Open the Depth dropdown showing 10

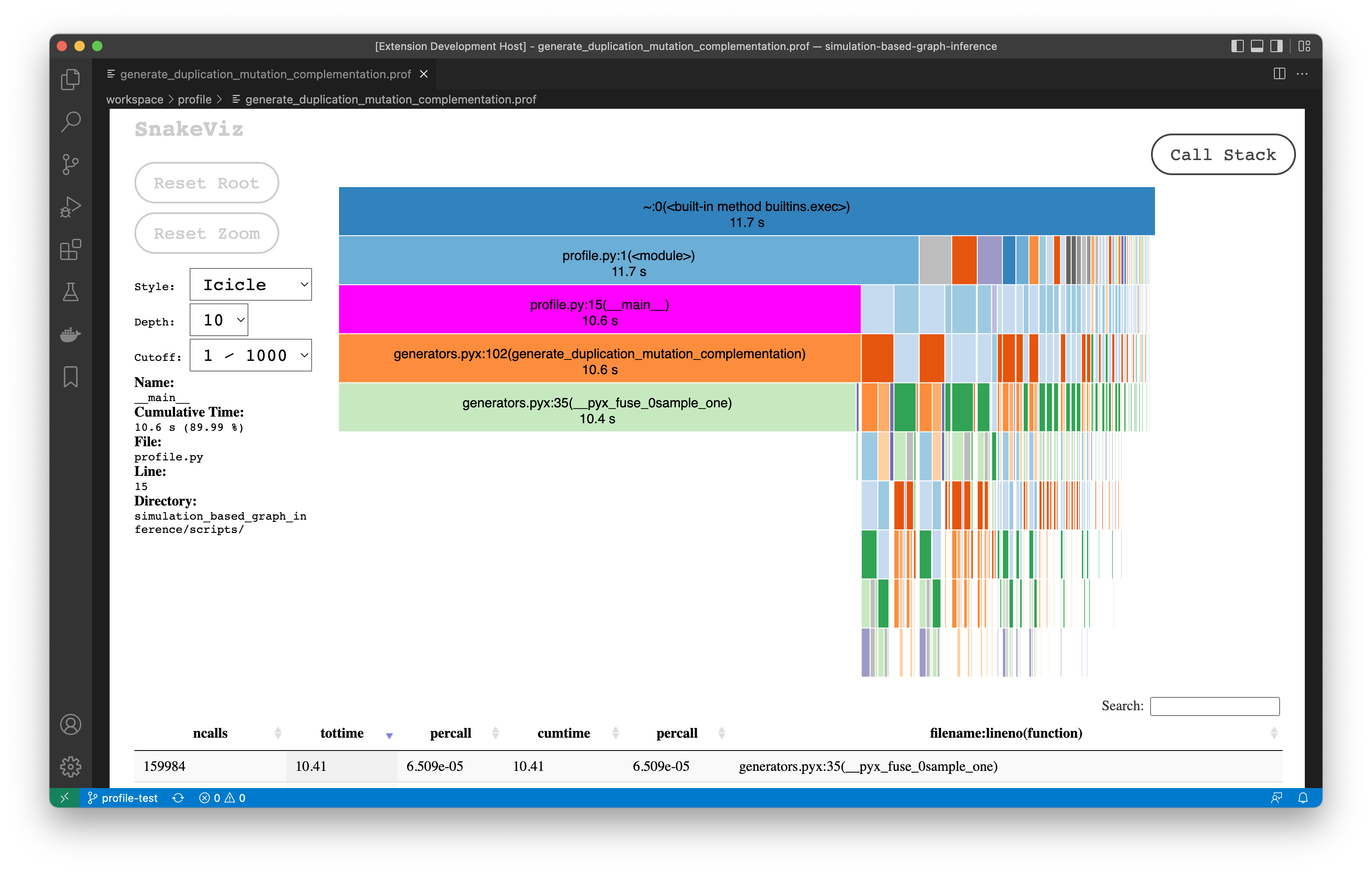click(x=219, y=320)
